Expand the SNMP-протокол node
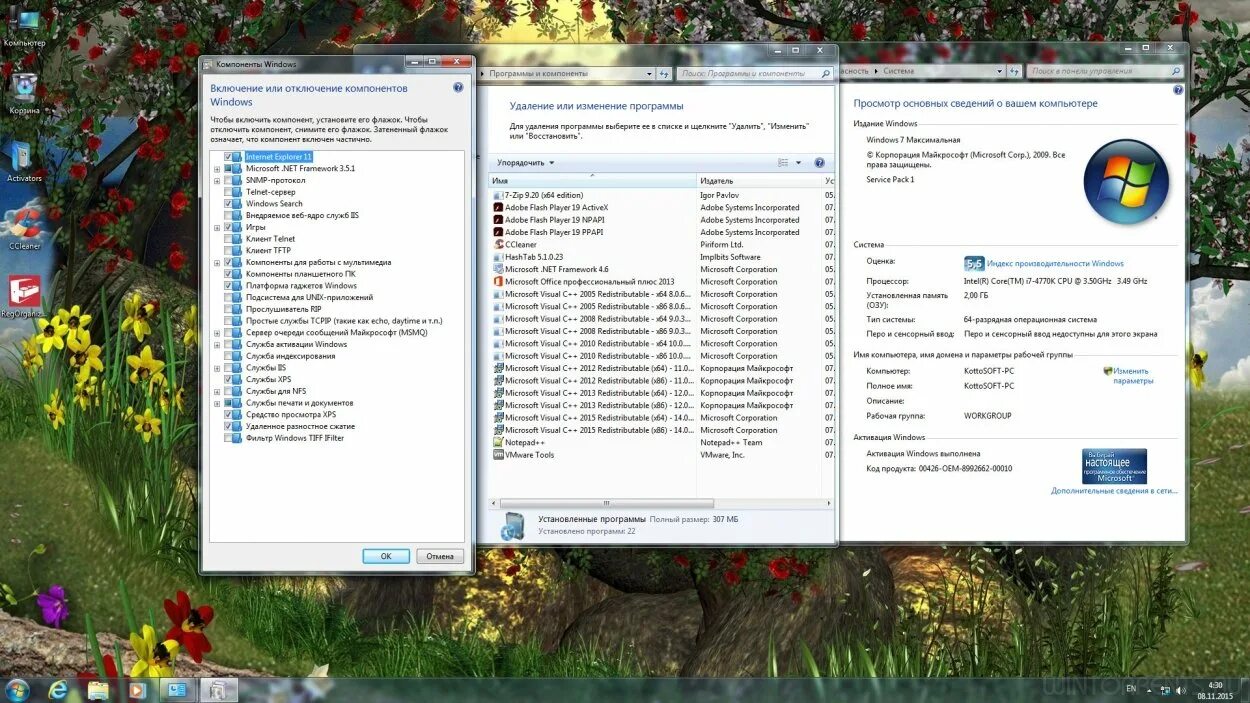 point(217,181)
